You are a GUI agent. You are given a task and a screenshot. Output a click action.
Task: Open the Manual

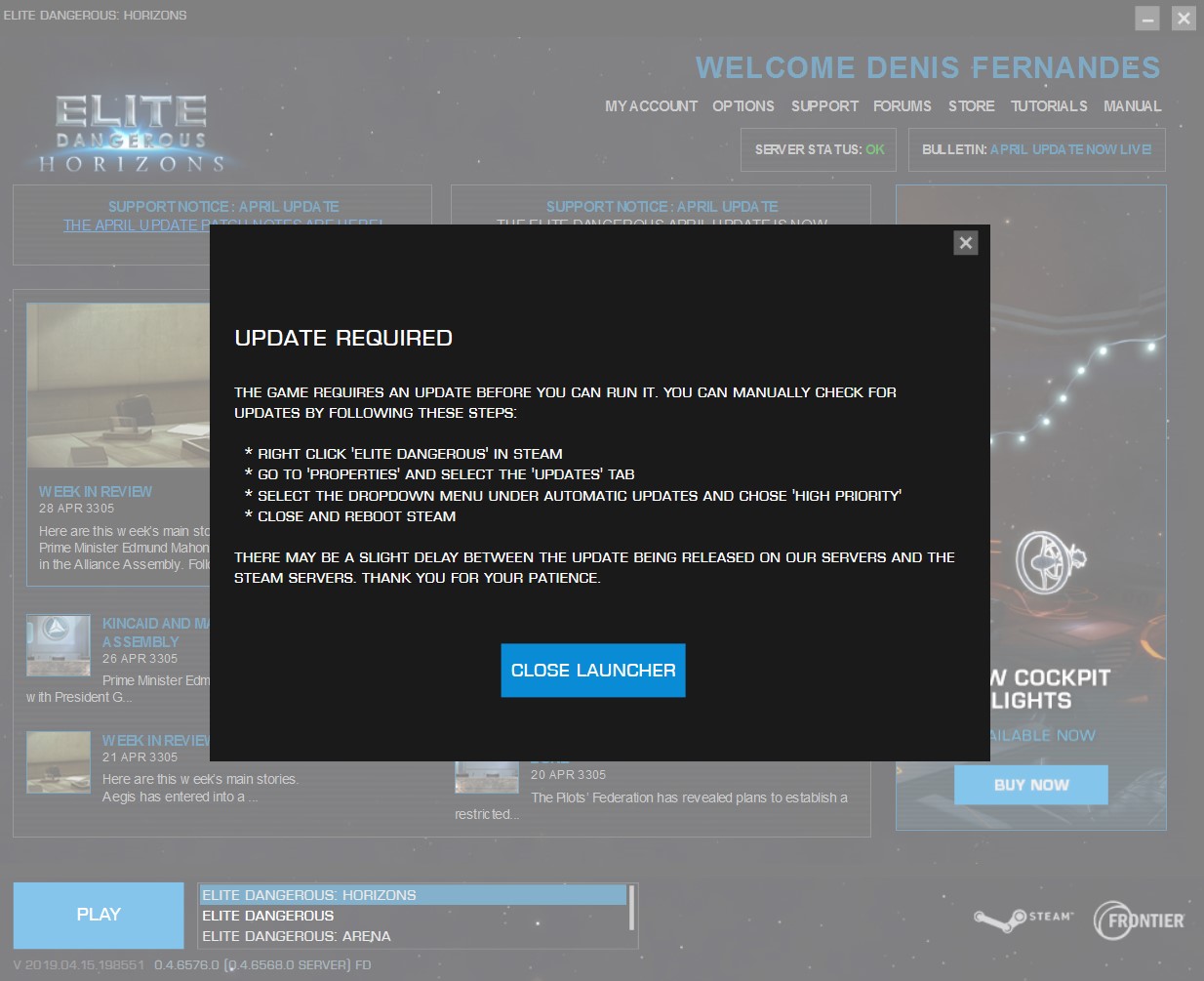tap(1133, 106)
